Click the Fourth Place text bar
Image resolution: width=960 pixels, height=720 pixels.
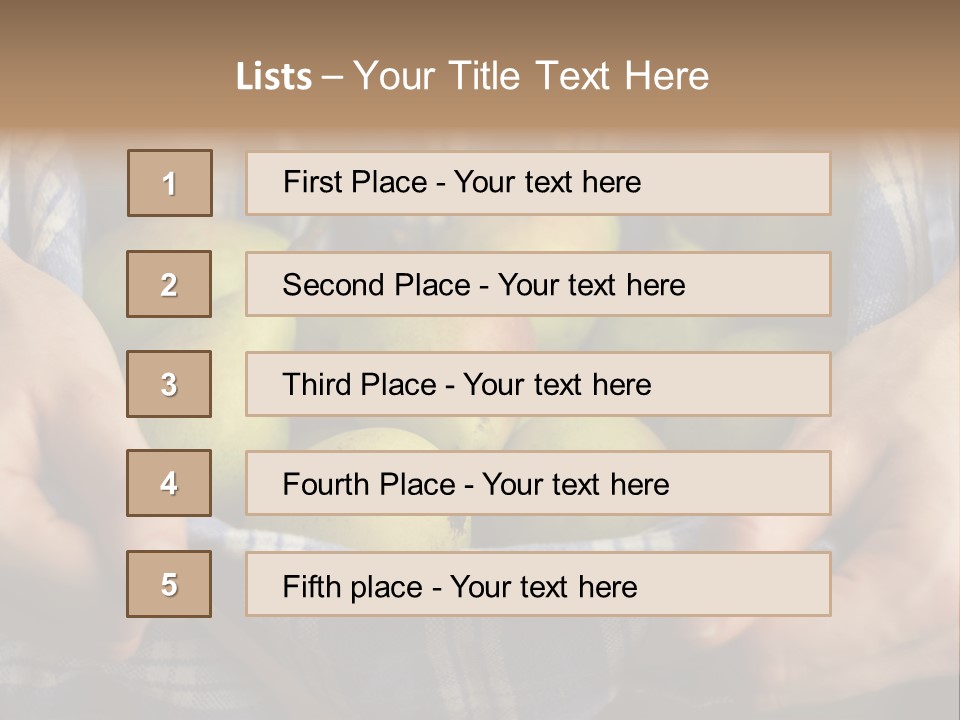coord(538,484)
